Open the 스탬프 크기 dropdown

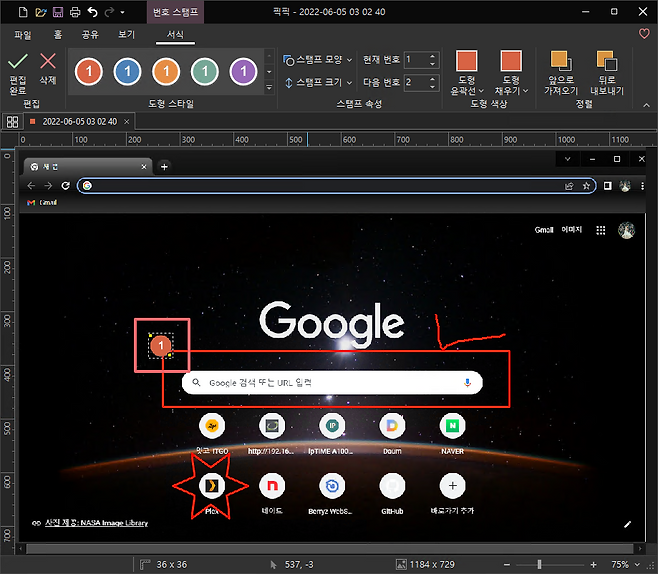click(x=319, y=83)
